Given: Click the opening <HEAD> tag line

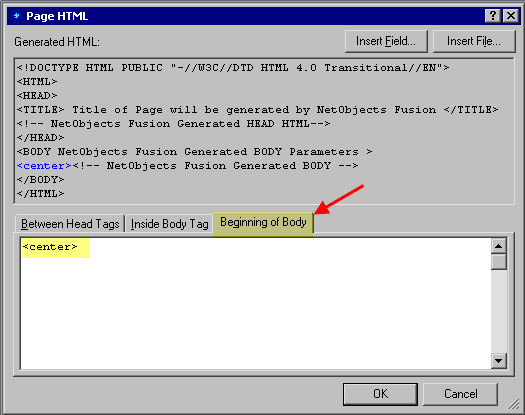Looking at the screenshot, I should tap(37, 96).
